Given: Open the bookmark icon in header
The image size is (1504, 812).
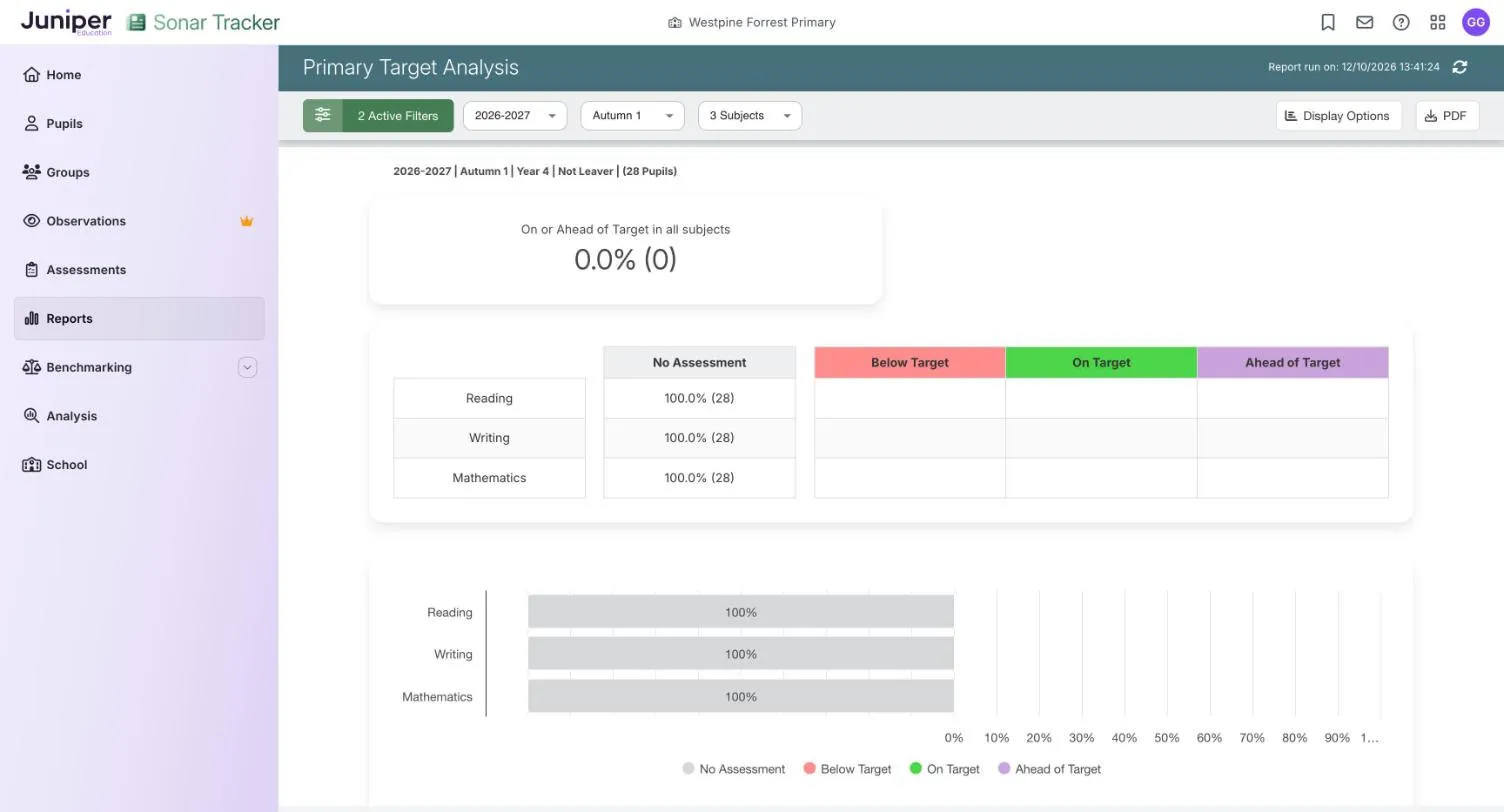Looking at the screenshot, I should tap(1328, 22).
